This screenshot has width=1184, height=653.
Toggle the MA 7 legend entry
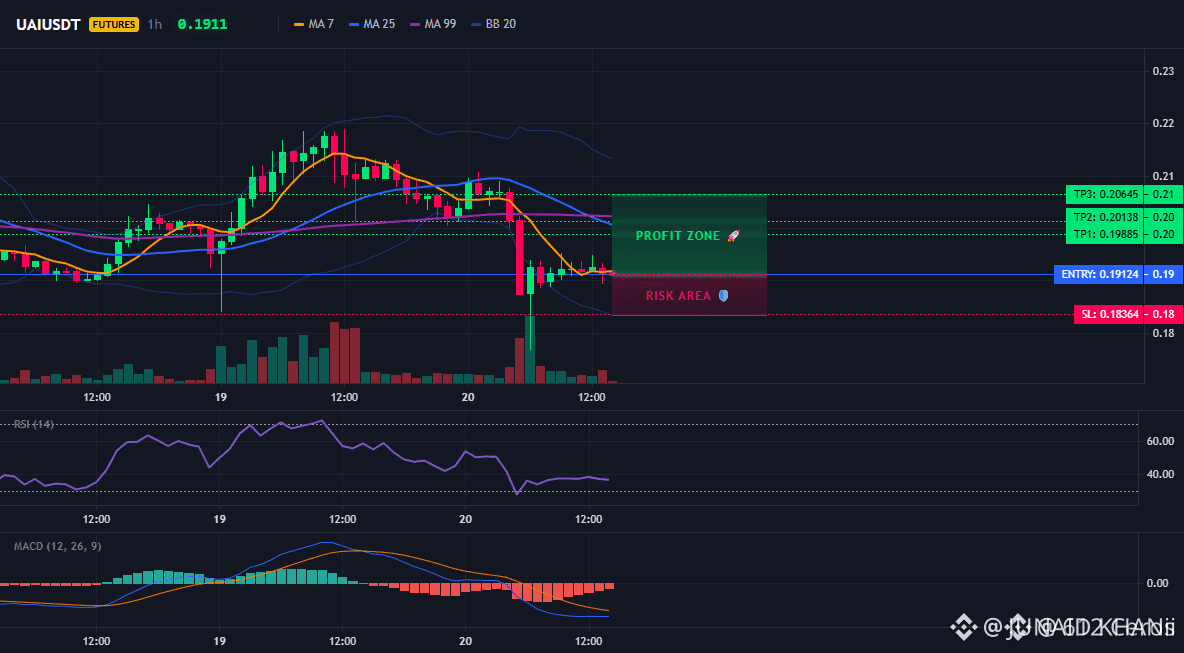(x=314, y=24)
